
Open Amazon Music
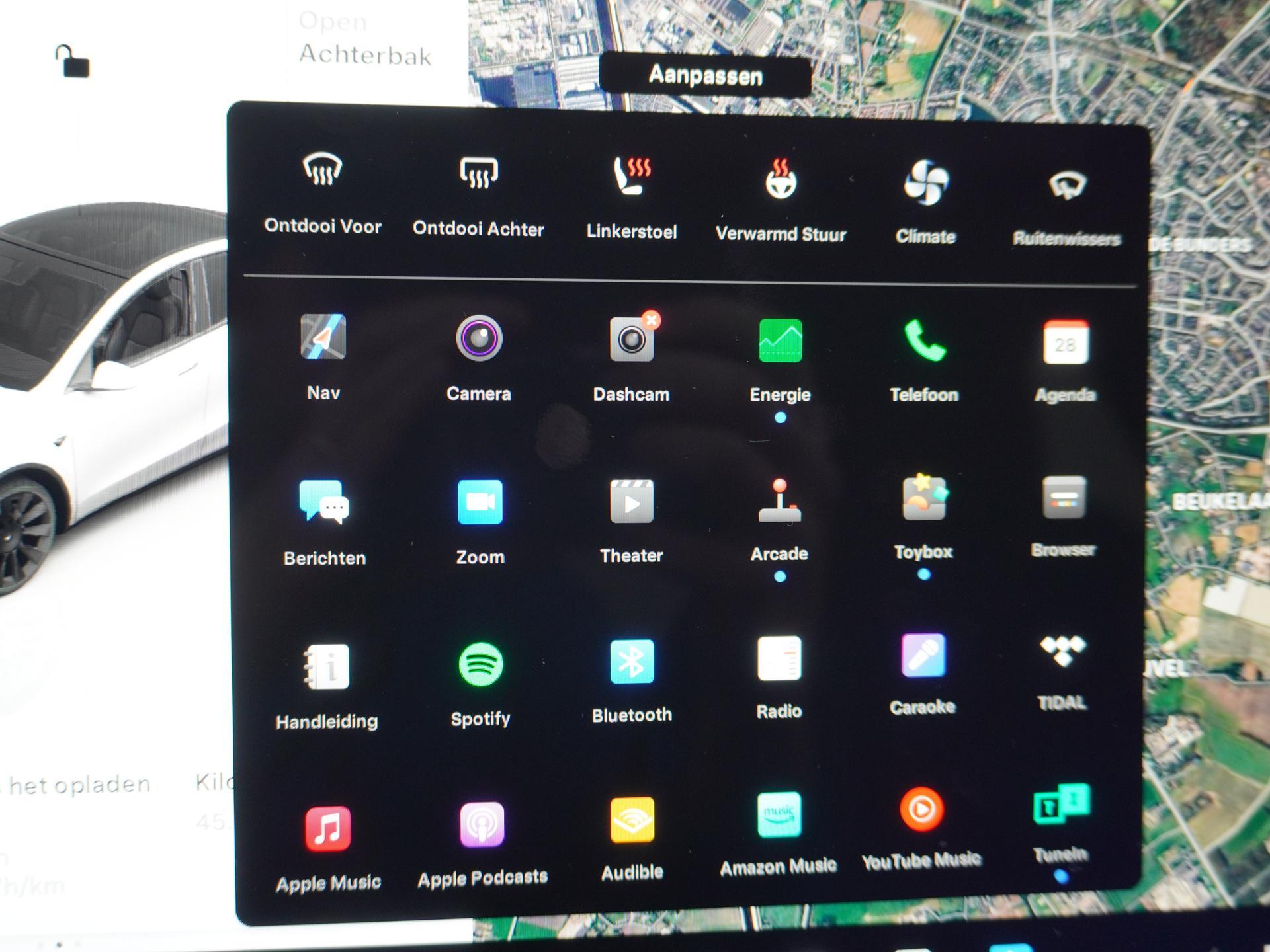779,814
